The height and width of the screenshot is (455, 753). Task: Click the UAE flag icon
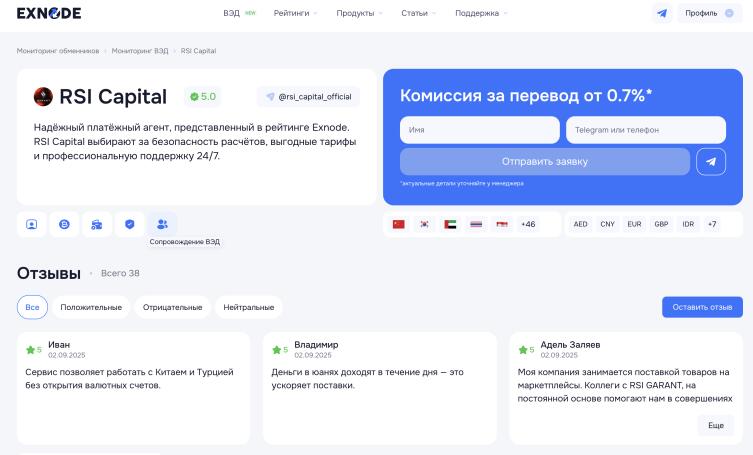pos(450,224)
